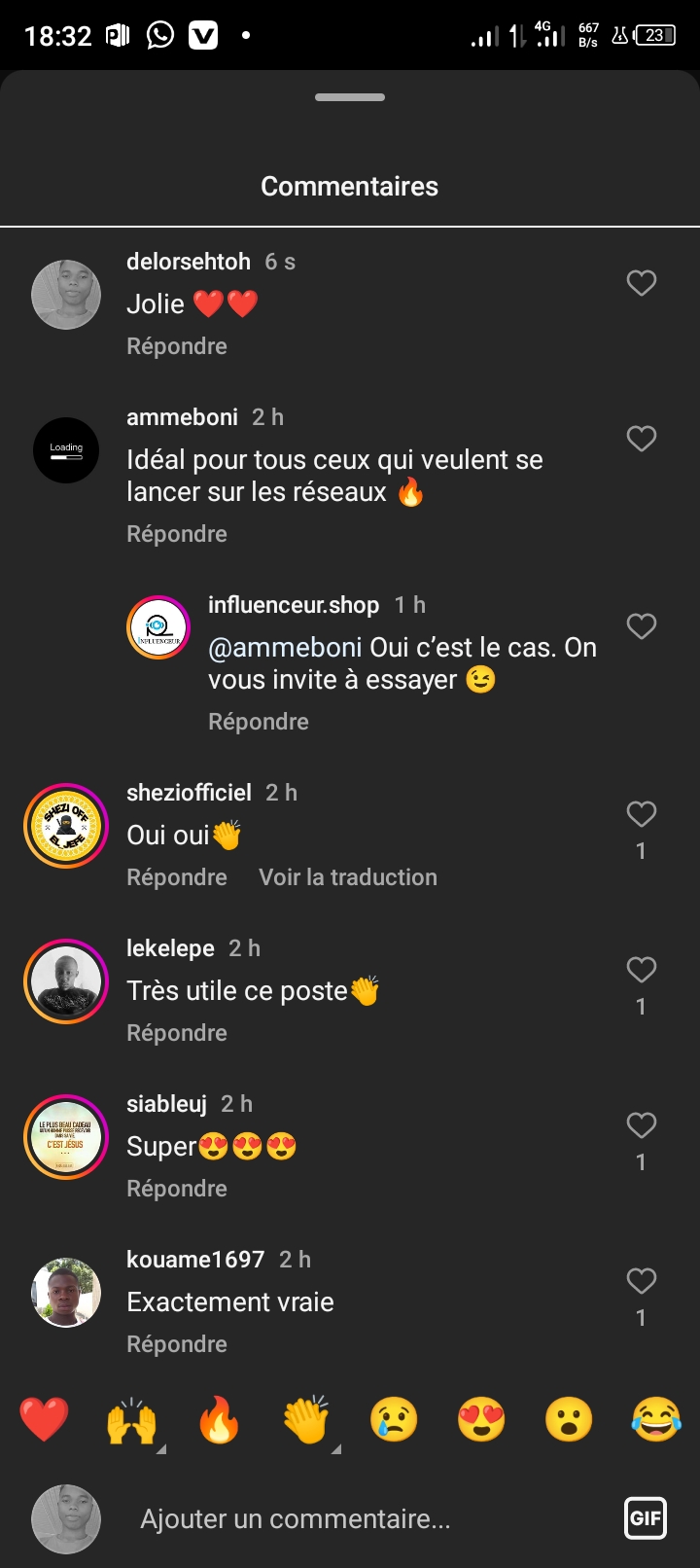Insert the clapping hands quick emoji
The width and height of the screenshot is (700, 1568).
coord(306,1421)
